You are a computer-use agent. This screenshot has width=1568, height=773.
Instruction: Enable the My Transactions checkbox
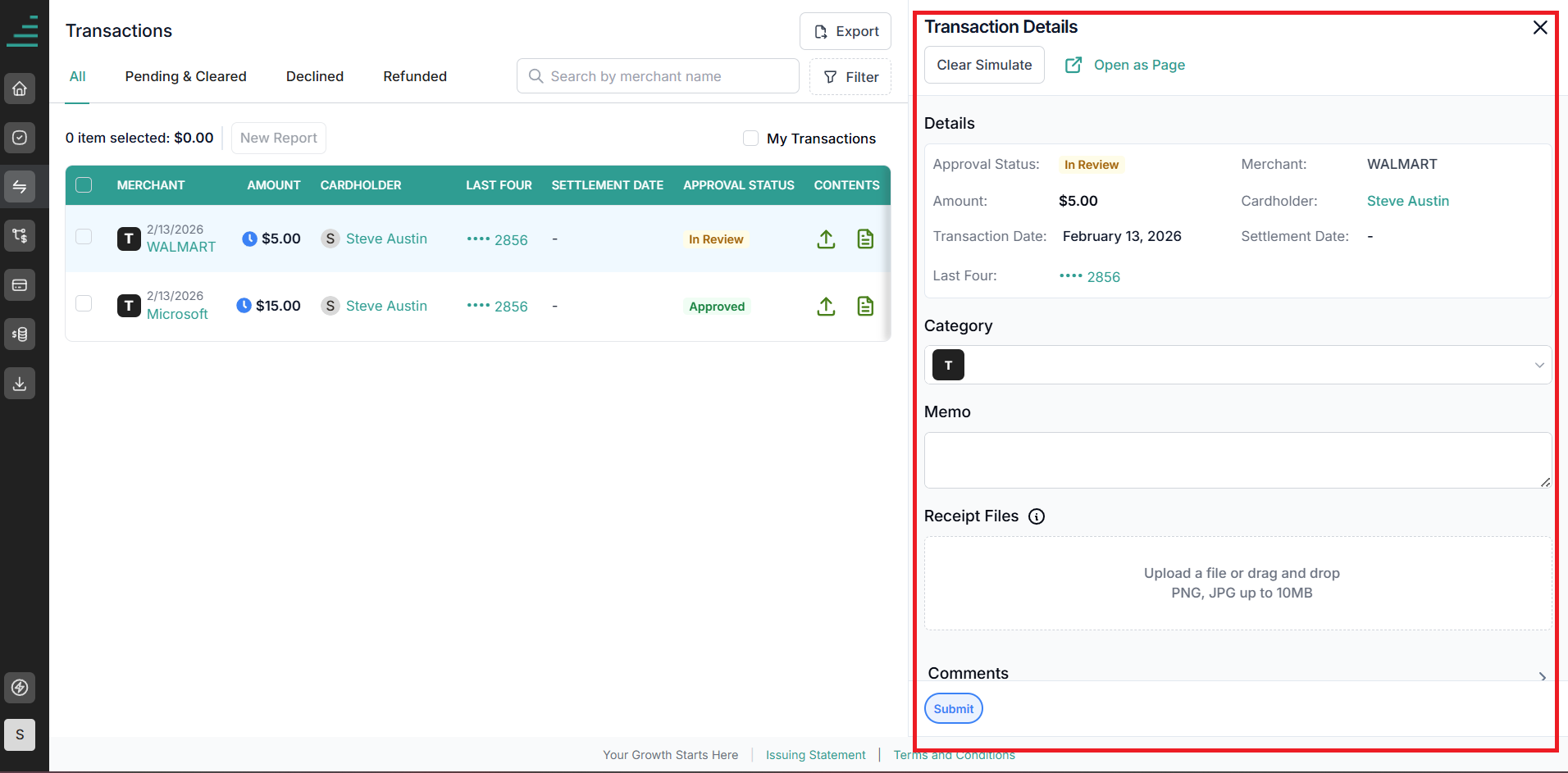point(750,139)
